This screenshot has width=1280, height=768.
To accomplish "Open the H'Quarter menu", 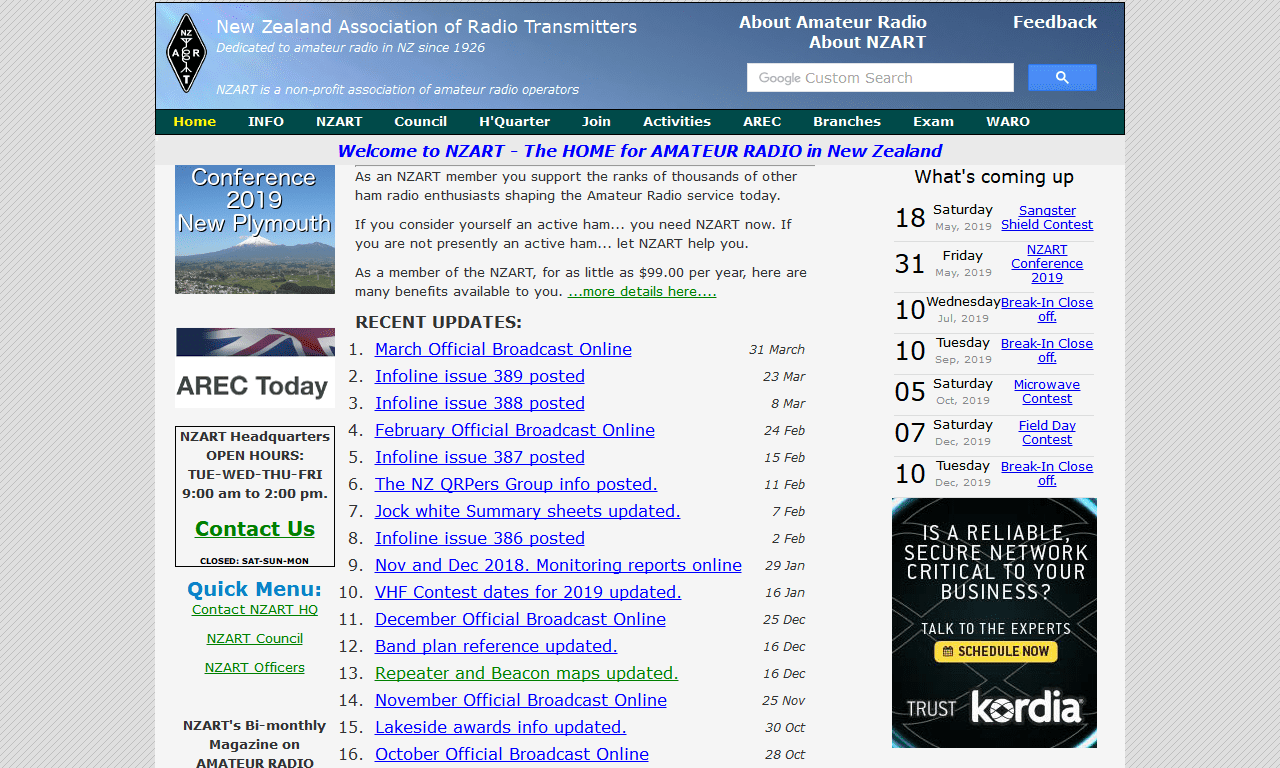I will point(514,122).
